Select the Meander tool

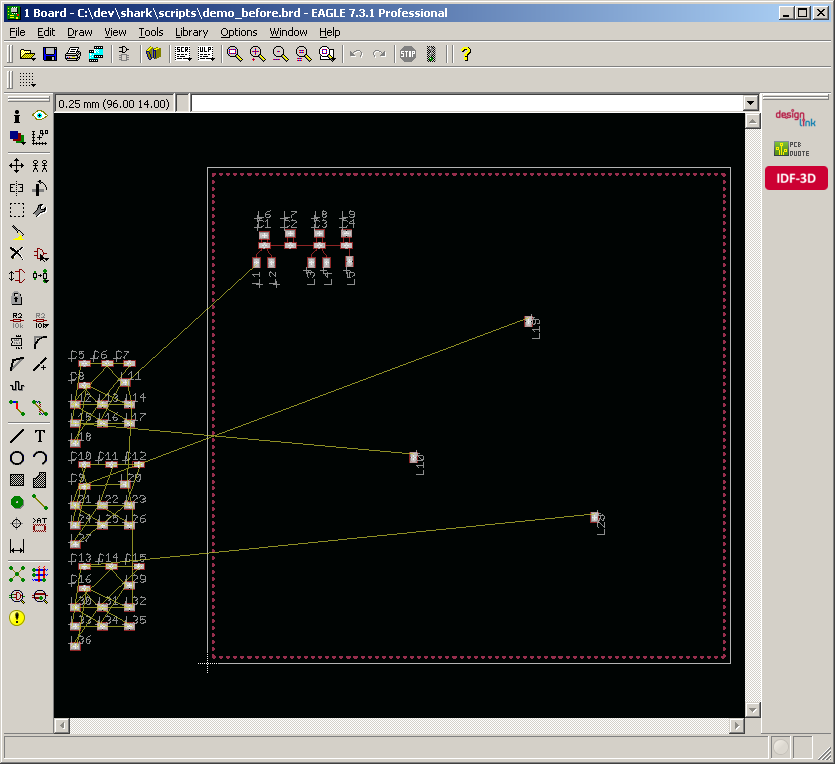(17, 386)
